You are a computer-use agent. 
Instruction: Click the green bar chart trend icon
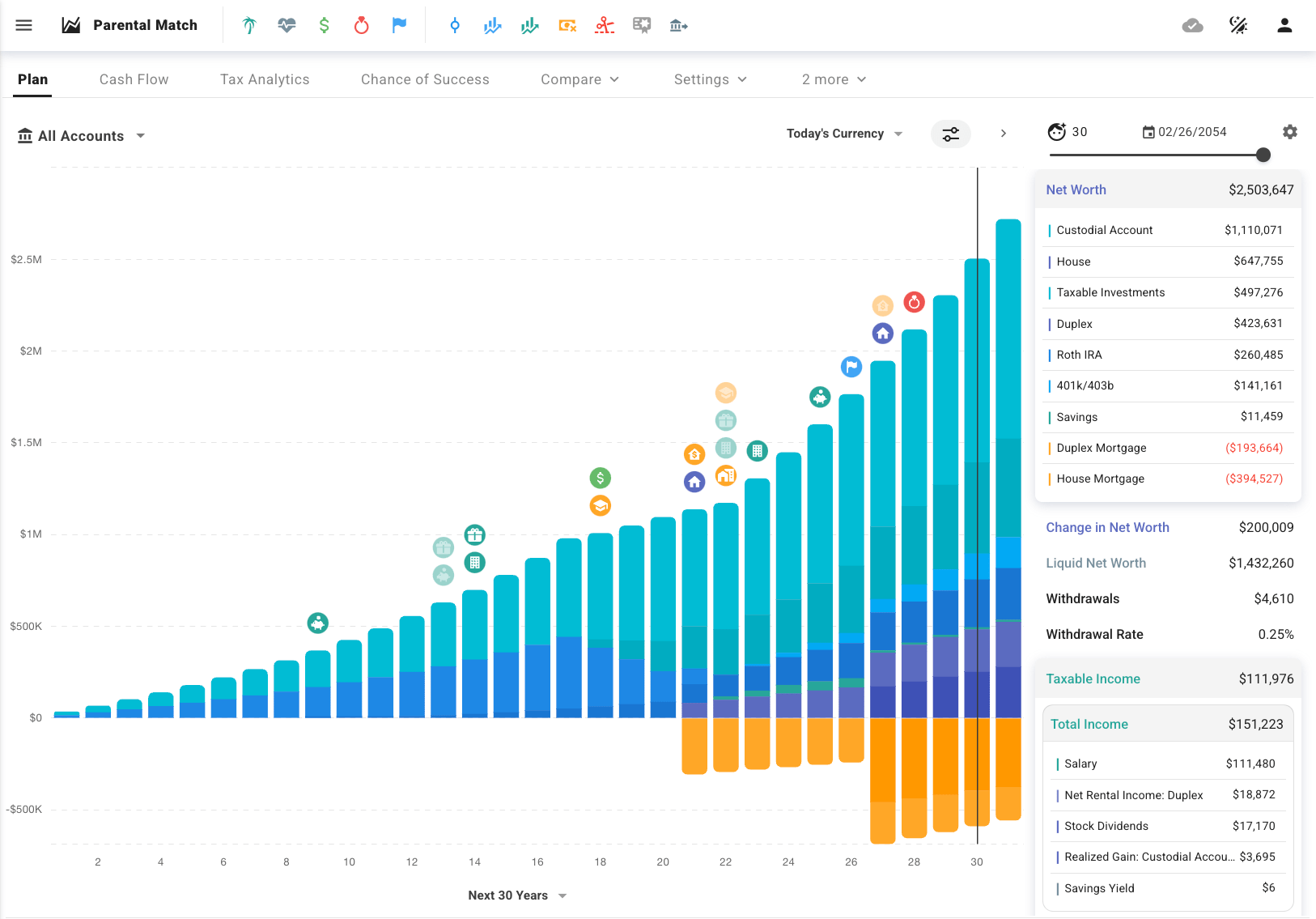point(530,26)
